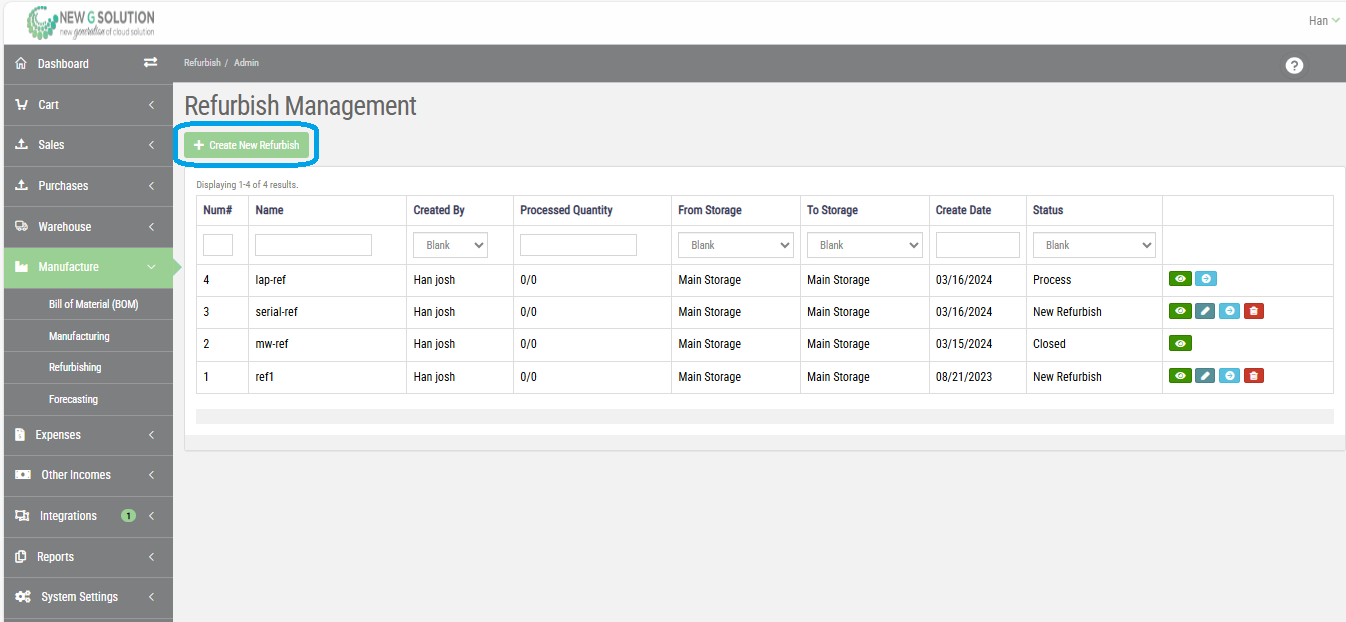Collapse the Manufacture menu chevron
The image size is (1346, 622).
pos(151,267)
